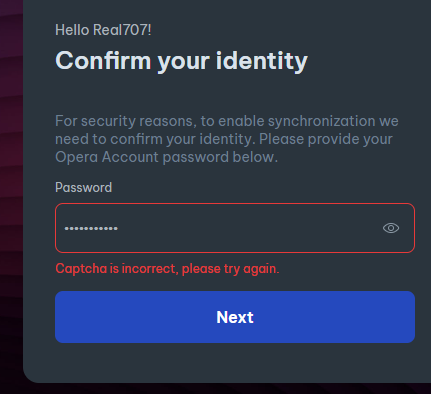Image resolution: width=431 pixels, height=394 pixels.
Task: Submit the password with the blue Next button
Action: click(235, 317)
